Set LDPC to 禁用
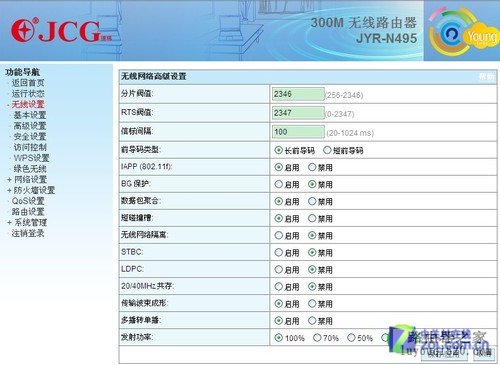The height and width of the screenshot is (365, 500). pos(312,269)
